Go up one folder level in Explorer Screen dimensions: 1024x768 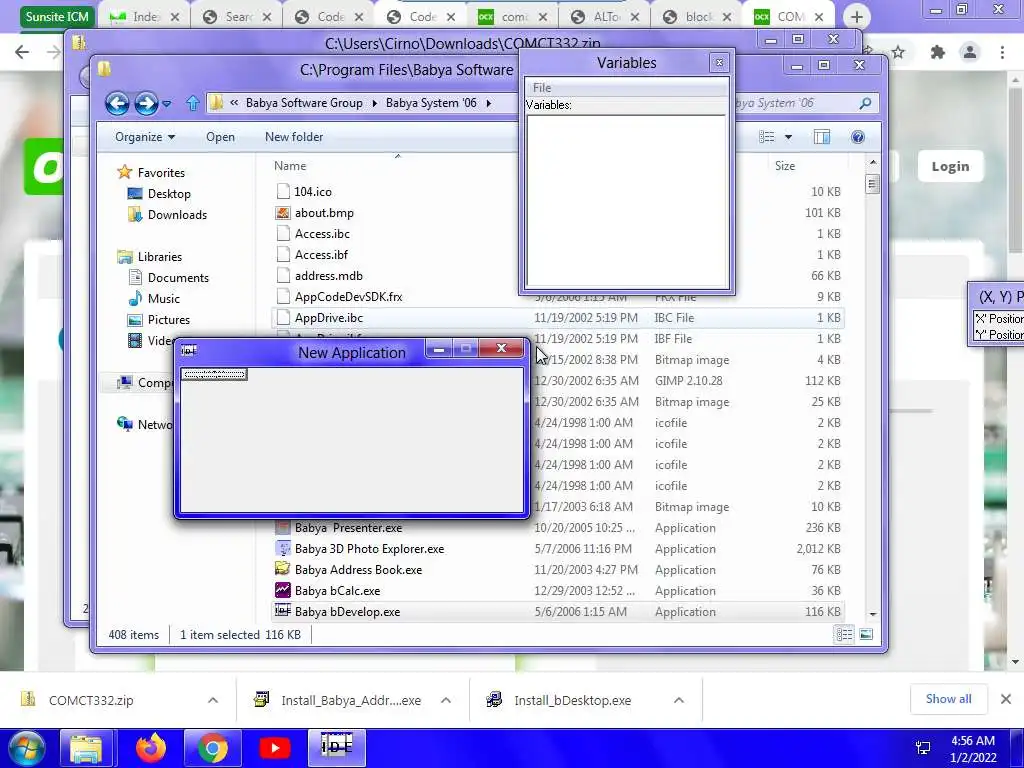tap(193, 103)
